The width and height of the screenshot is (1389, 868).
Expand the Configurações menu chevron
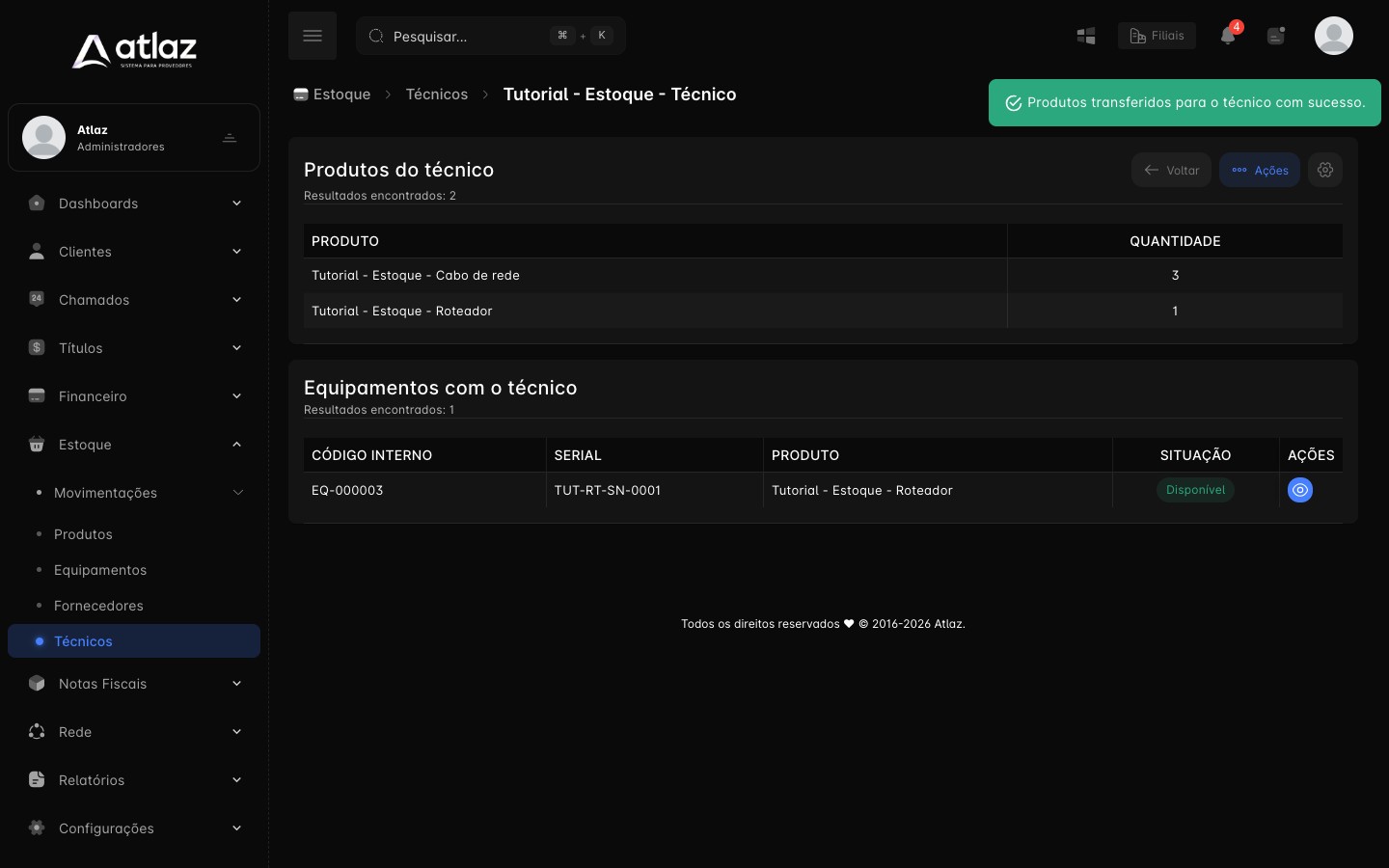pos(236,828)
